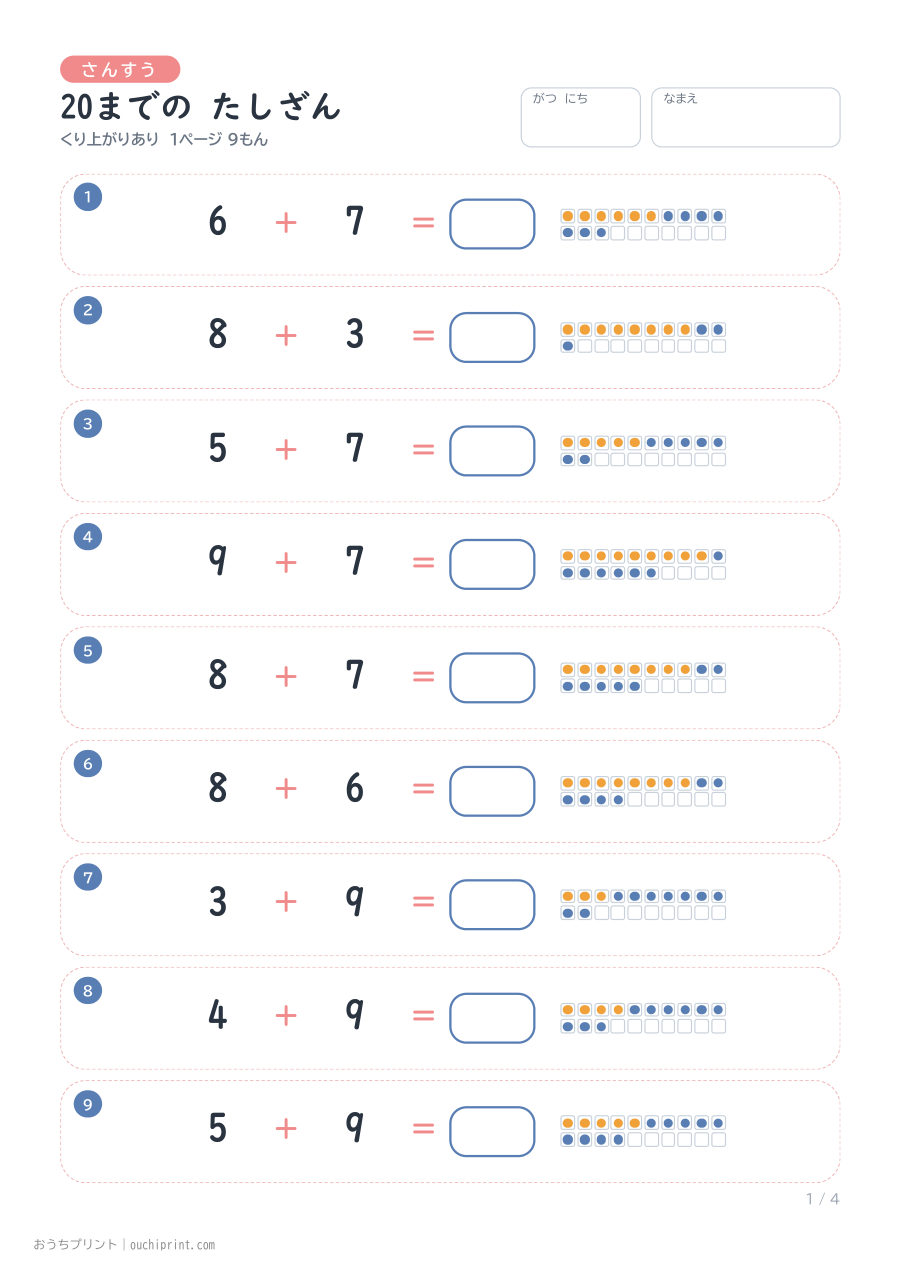This screenshot has height=1274, width=900.
Task: Click the 20までの たしざん title
Action: (x=201, y=106)
